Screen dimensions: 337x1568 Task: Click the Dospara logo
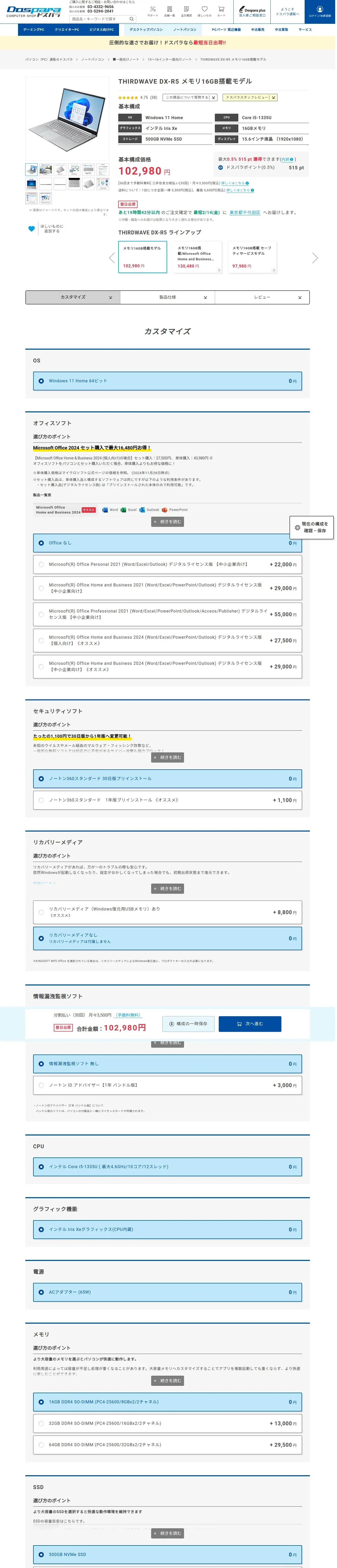(x=33, y=11)
